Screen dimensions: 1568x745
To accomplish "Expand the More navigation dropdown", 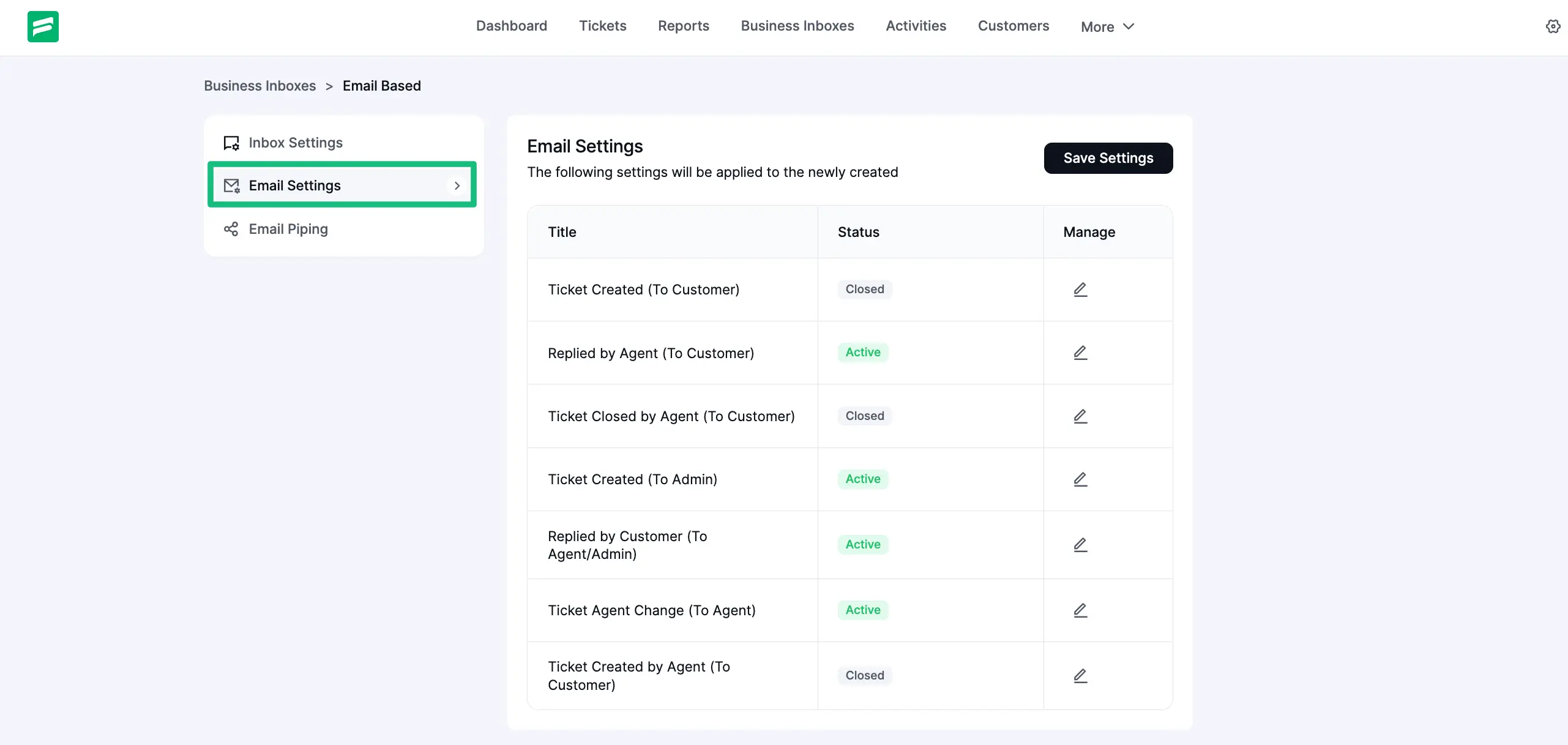I will (x=1107, y=26).
